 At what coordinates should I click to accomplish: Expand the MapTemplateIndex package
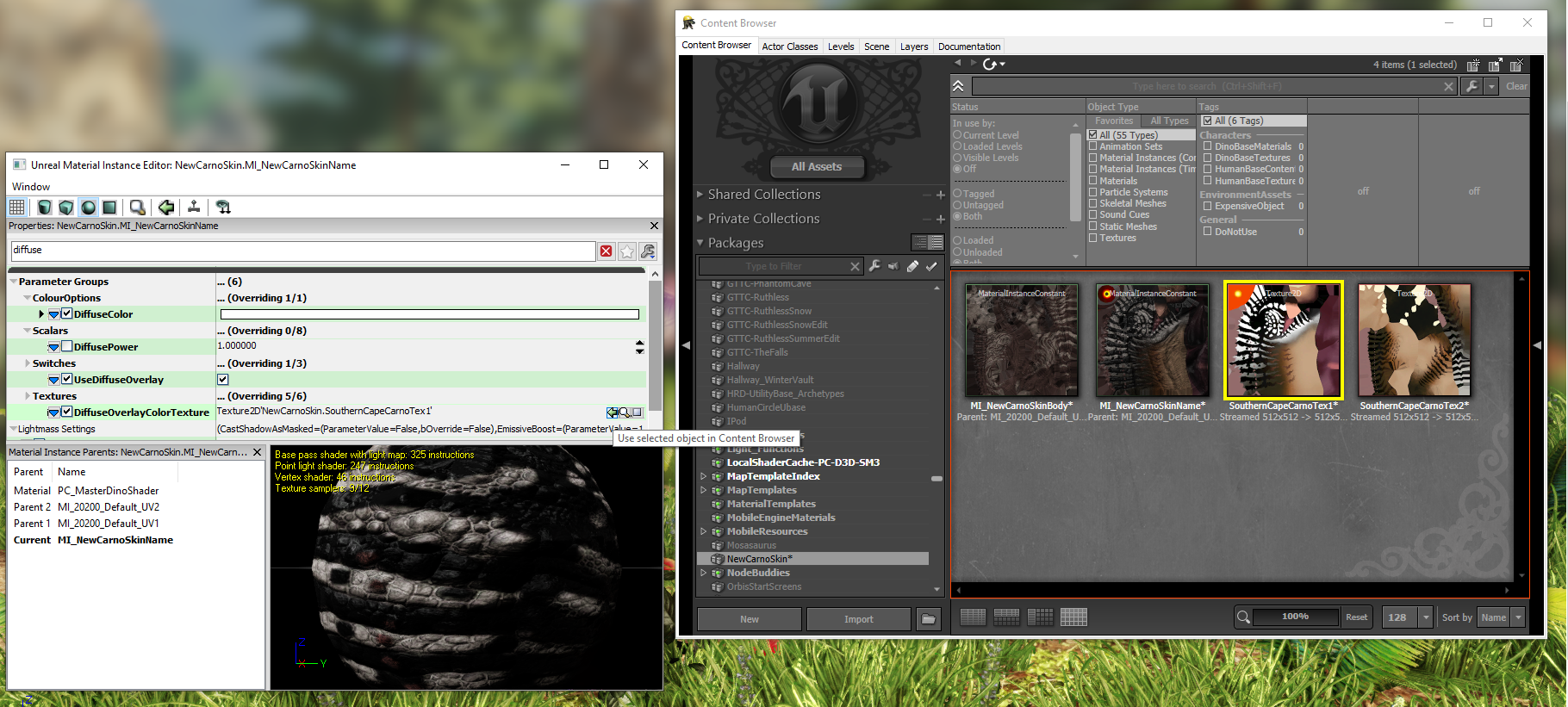(704, 476)
